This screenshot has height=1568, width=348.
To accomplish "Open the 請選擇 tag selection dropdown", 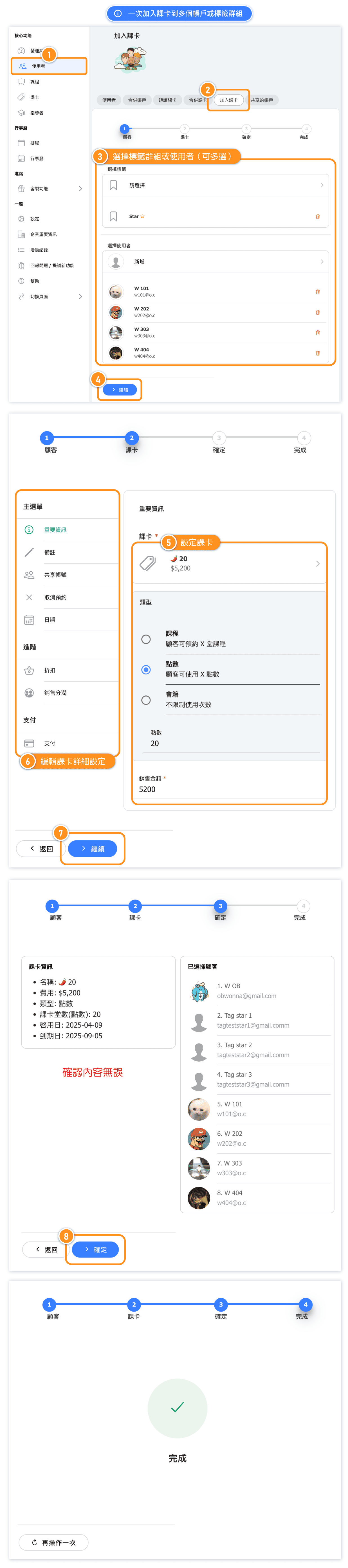I will pos(216,185).
